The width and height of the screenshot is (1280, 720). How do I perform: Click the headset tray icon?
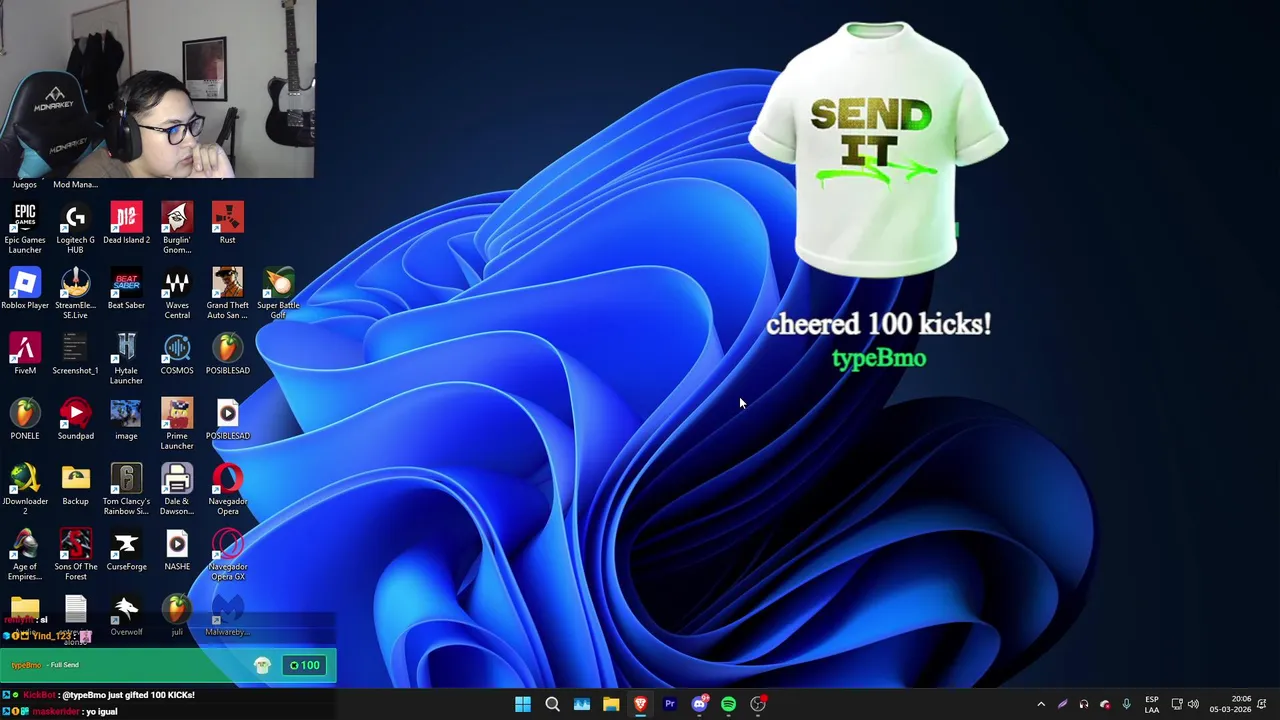(x=1083, y=704)
